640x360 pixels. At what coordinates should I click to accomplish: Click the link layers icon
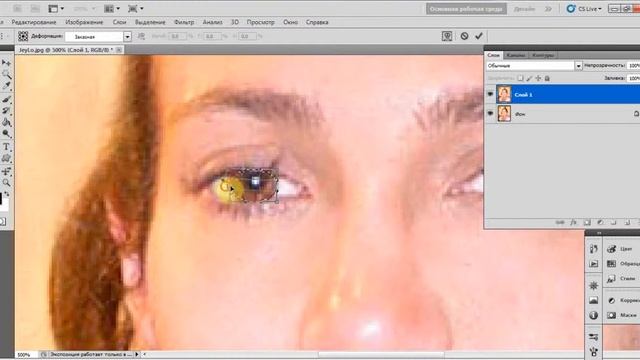click(560, 222)
